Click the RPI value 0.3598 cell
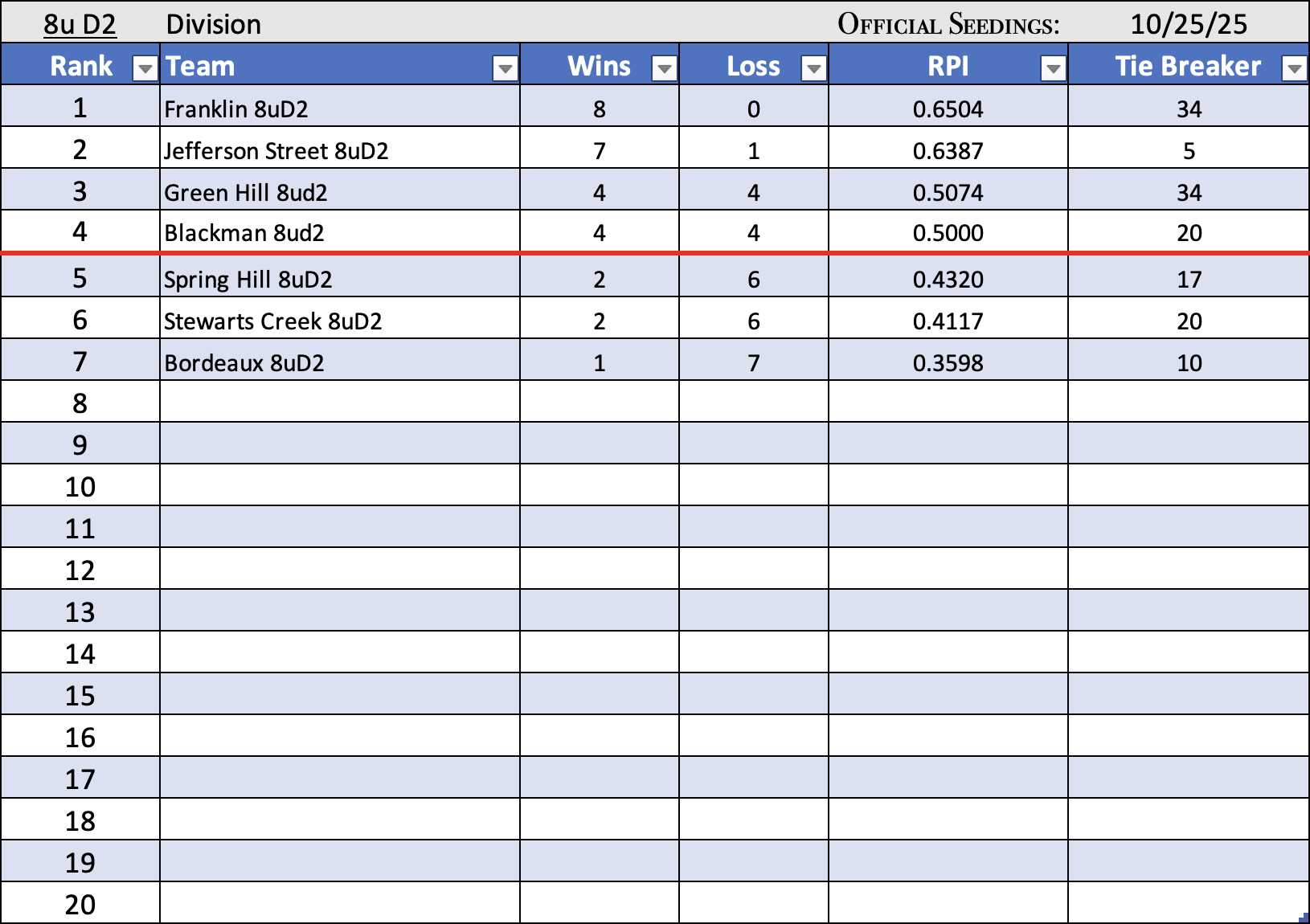Image resolution: width=1310 pixels, height=924 pixels. pos(948,363)
